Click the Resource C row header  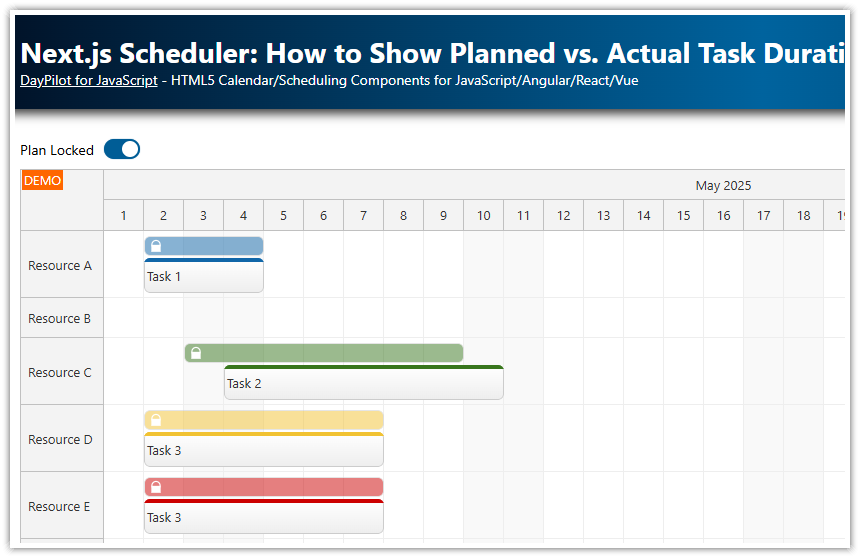(61, 372)
